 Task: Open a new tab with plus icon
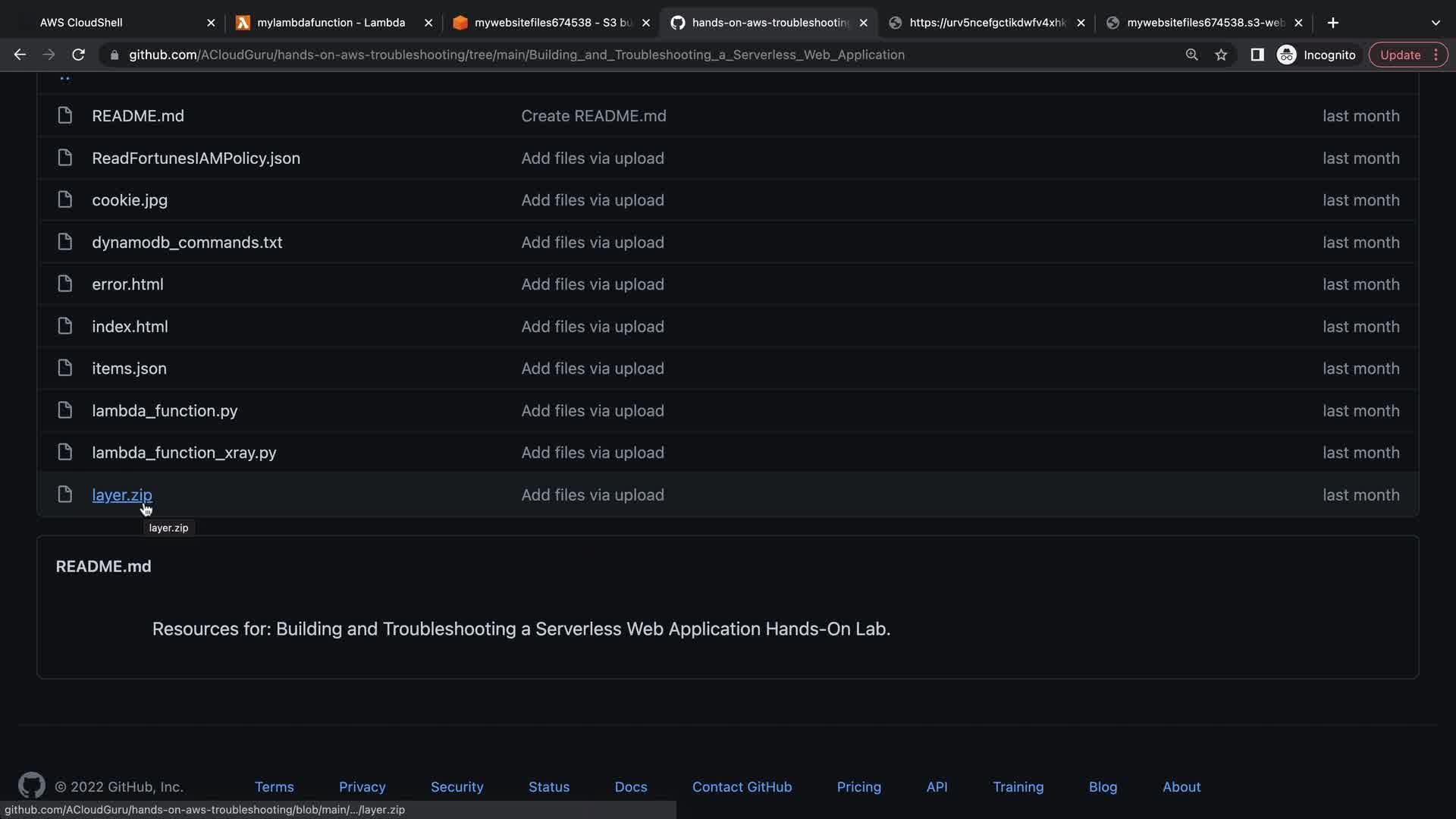pos(1332,23)
